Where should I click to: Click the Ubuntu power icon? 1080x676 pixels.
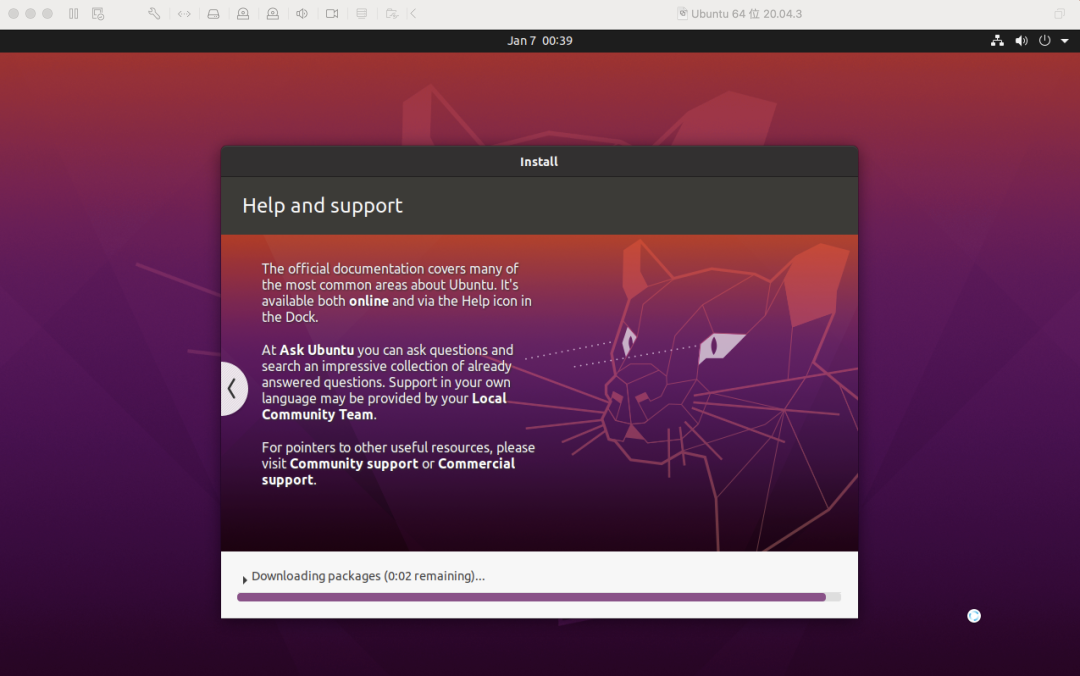1044,41
